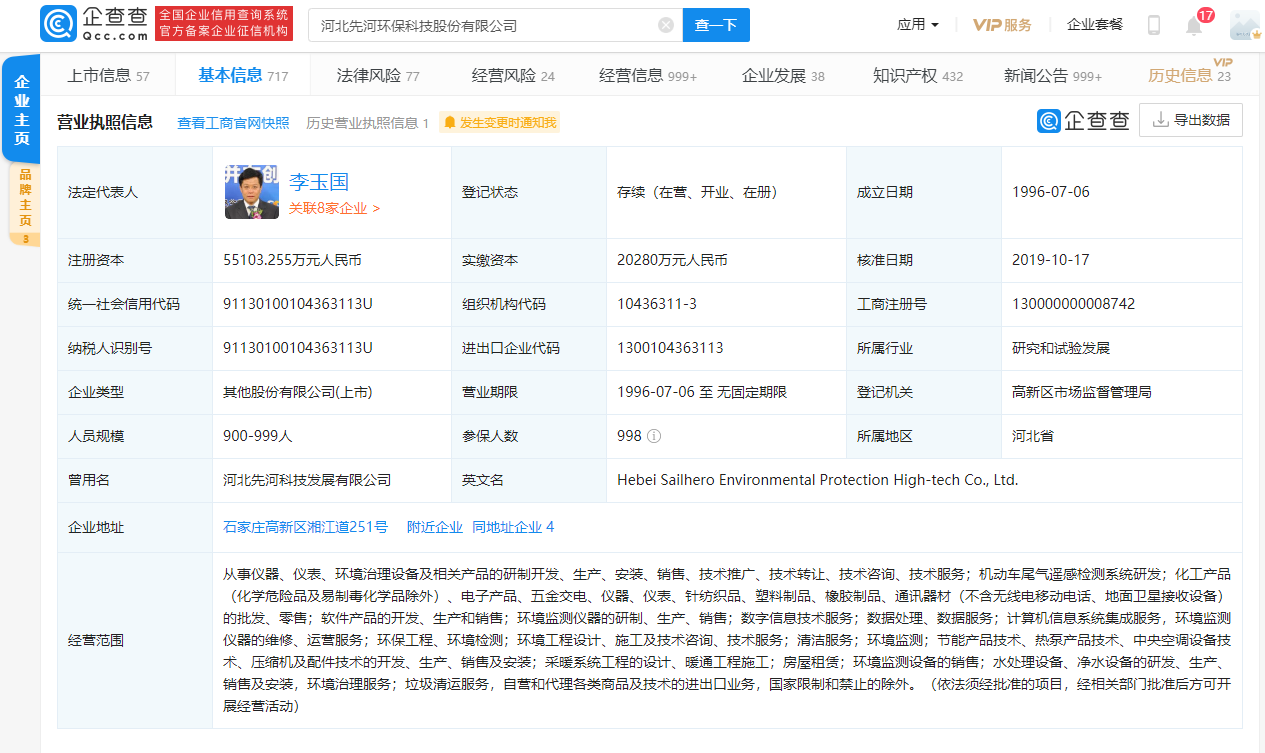Image resolution: width=1265 pixels, height=753 pixels.
Task: Open VIP服务 page
Action: tap(1002, 25)
